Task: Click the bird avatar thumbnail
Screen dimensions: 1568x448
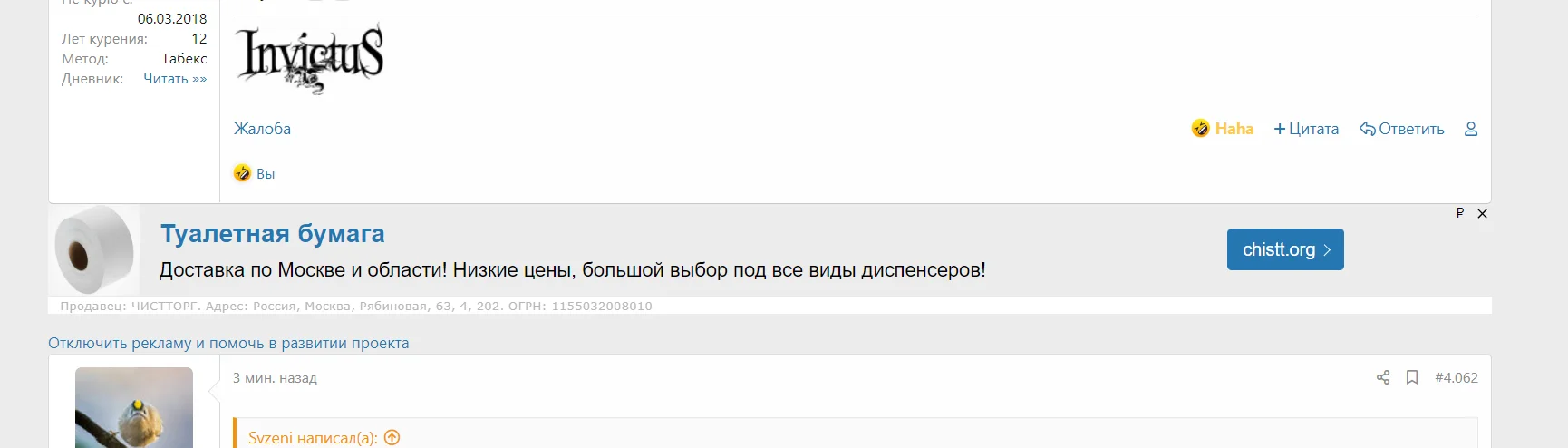Action: point(134,408)
